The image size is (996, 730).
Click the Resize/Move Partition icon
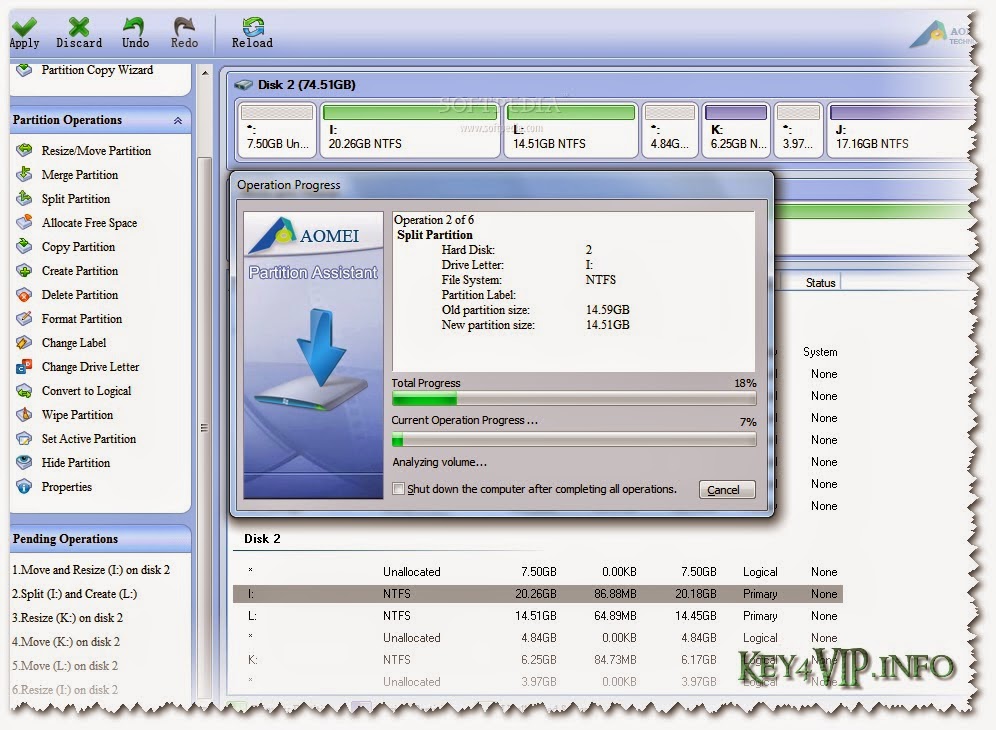[24, 150]
